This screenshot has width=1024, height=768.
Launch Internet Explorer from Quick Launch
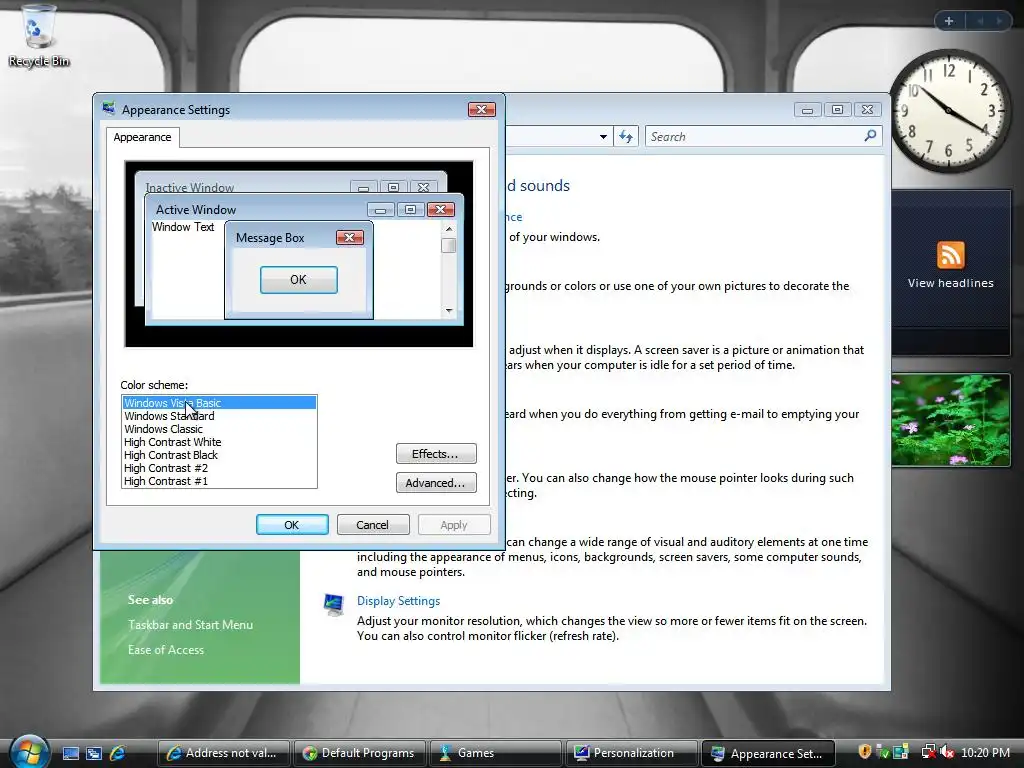click(117, 753)
